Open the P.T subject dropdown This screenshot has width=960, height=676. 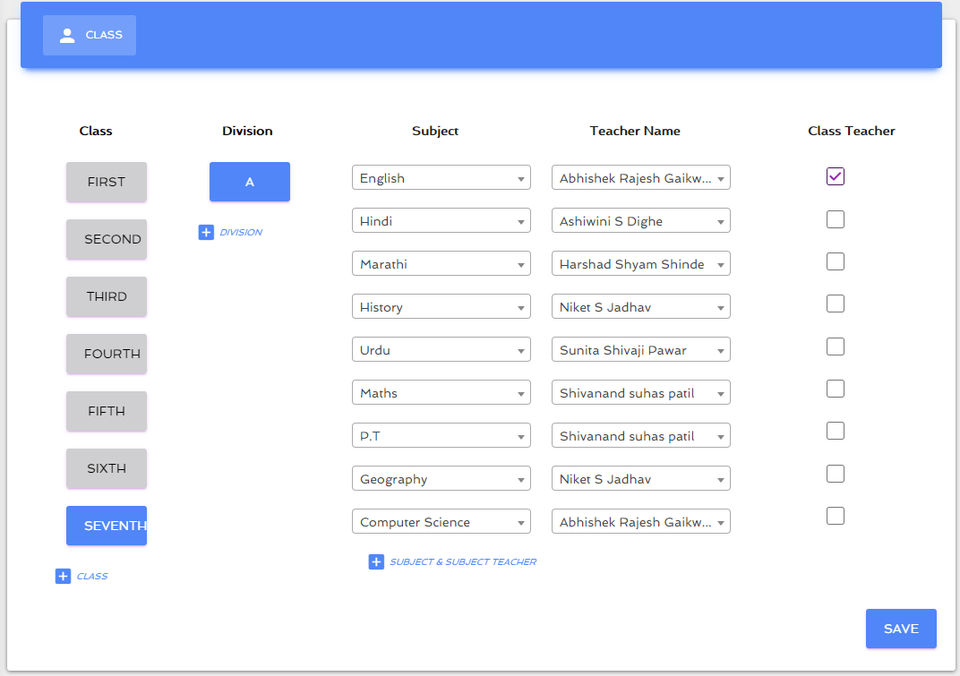441,435
